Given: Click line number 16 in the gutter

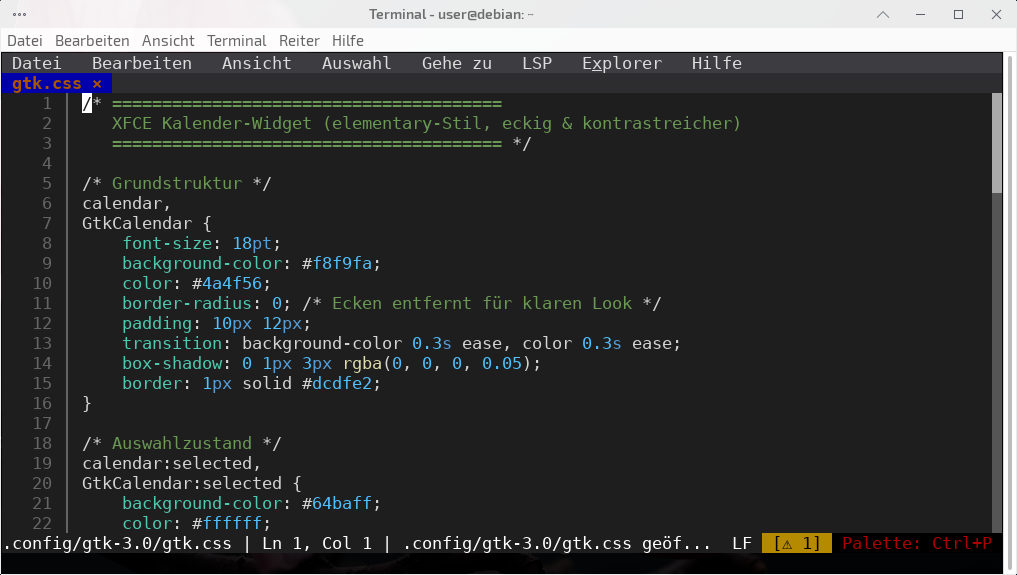Looking at the screenshot, I should tap(42, 403).
